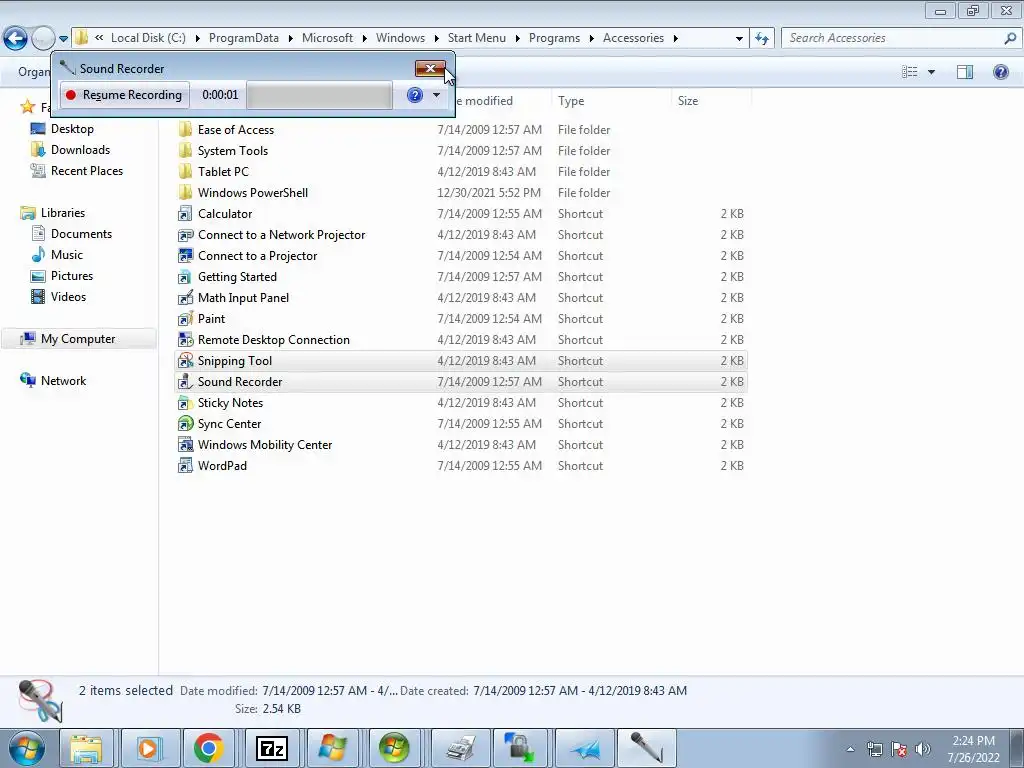Close the Sound Recorder window
1024x768 pixels.
click(430, 69)
